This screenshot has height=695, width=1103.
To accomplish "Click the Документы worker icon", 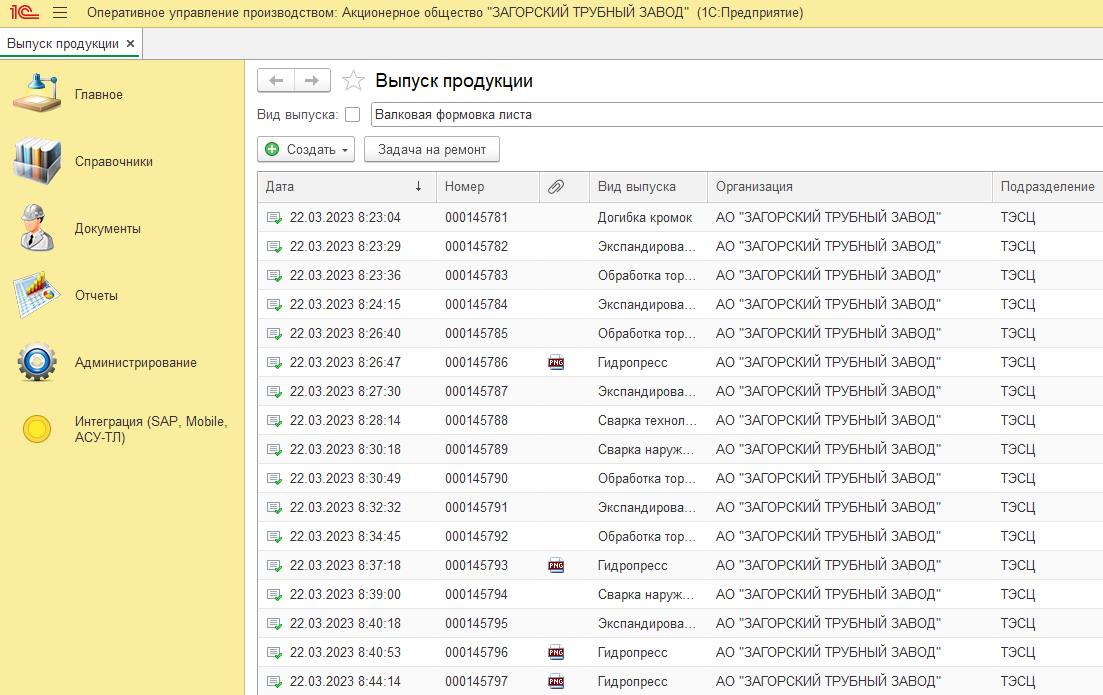I will [37, 228].
